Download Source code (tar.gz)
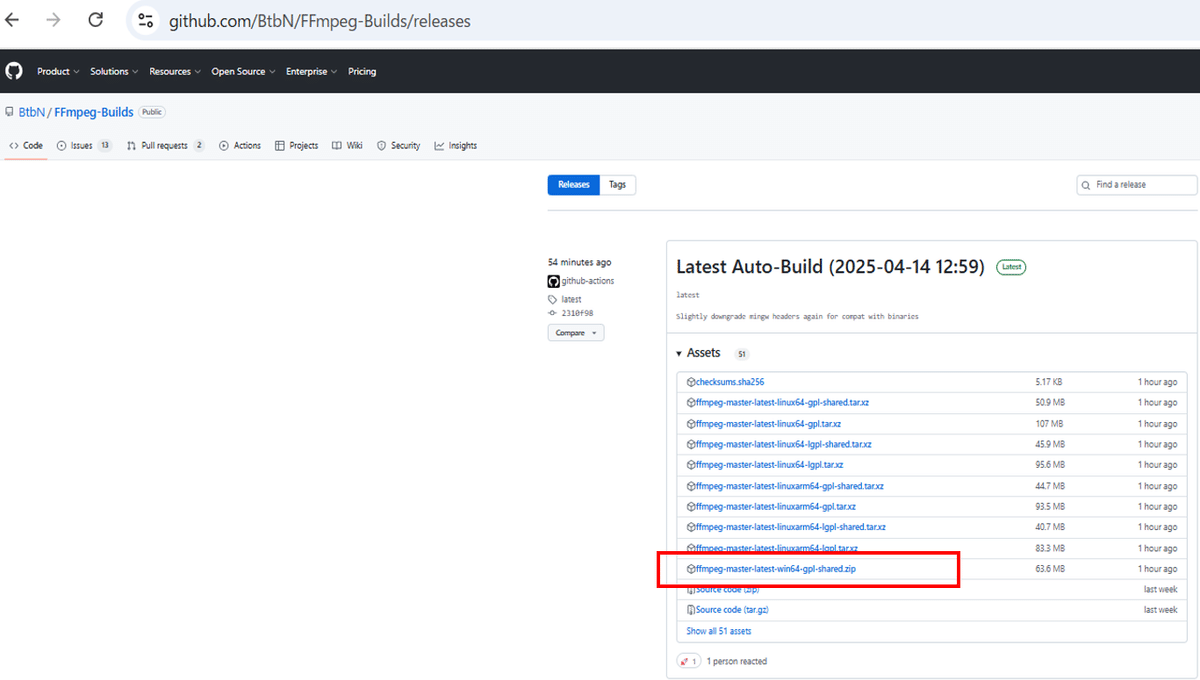Image resolution: width=1200 pixels, height=680 pixels. pos(732,610)
